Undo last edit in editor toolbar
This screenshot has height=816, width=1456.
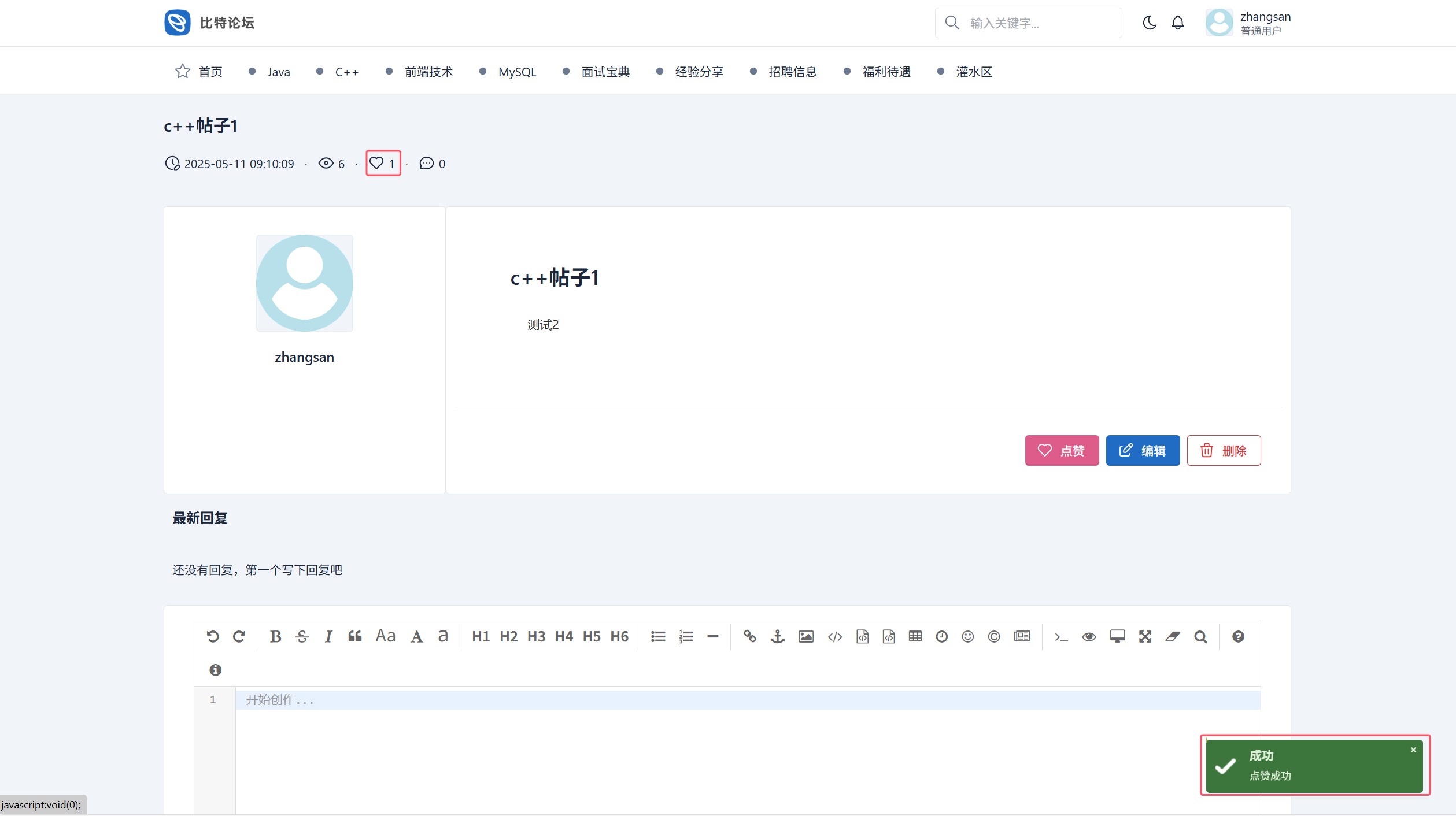point(213,636)
